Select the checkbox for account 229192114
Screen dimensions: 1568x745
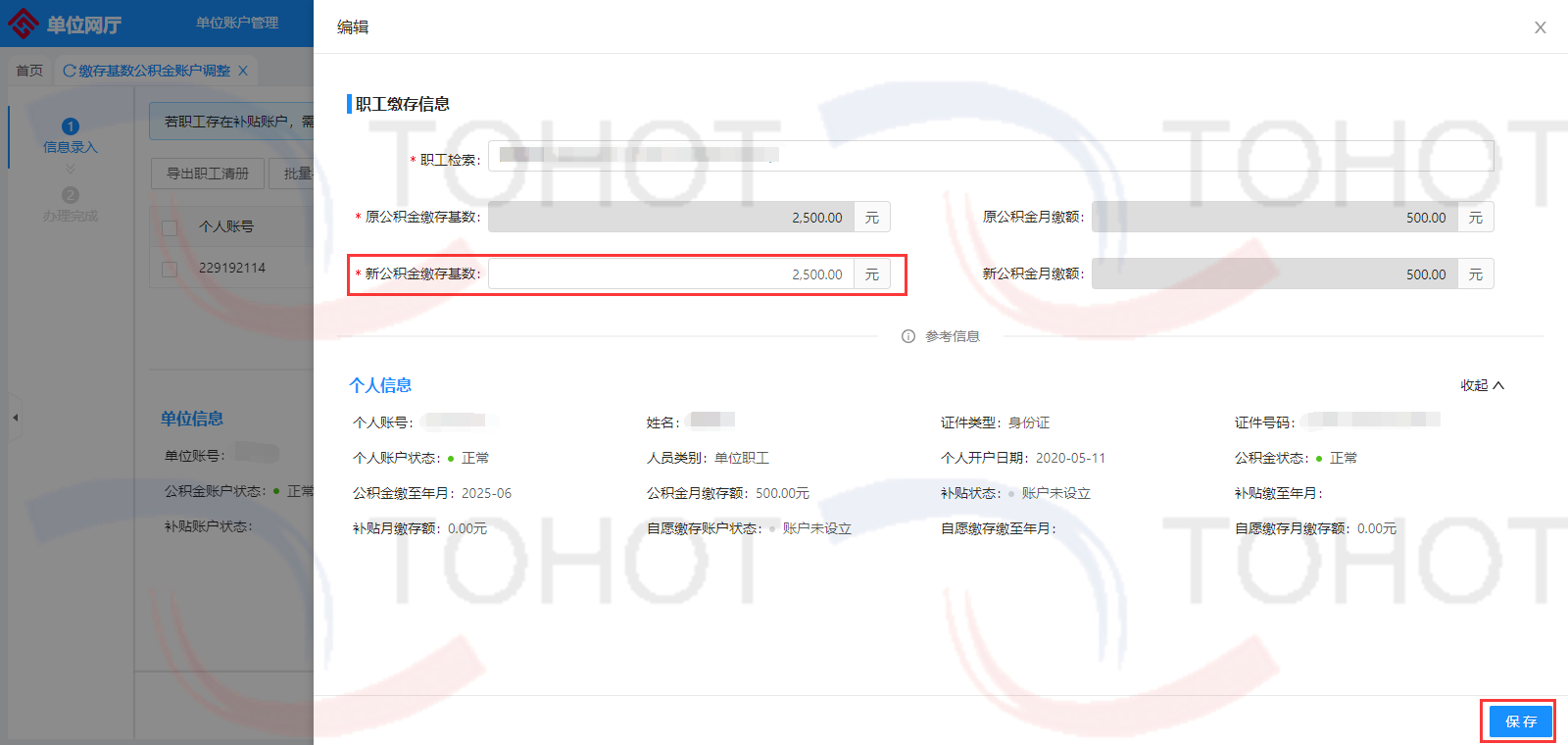click(170, 269)
